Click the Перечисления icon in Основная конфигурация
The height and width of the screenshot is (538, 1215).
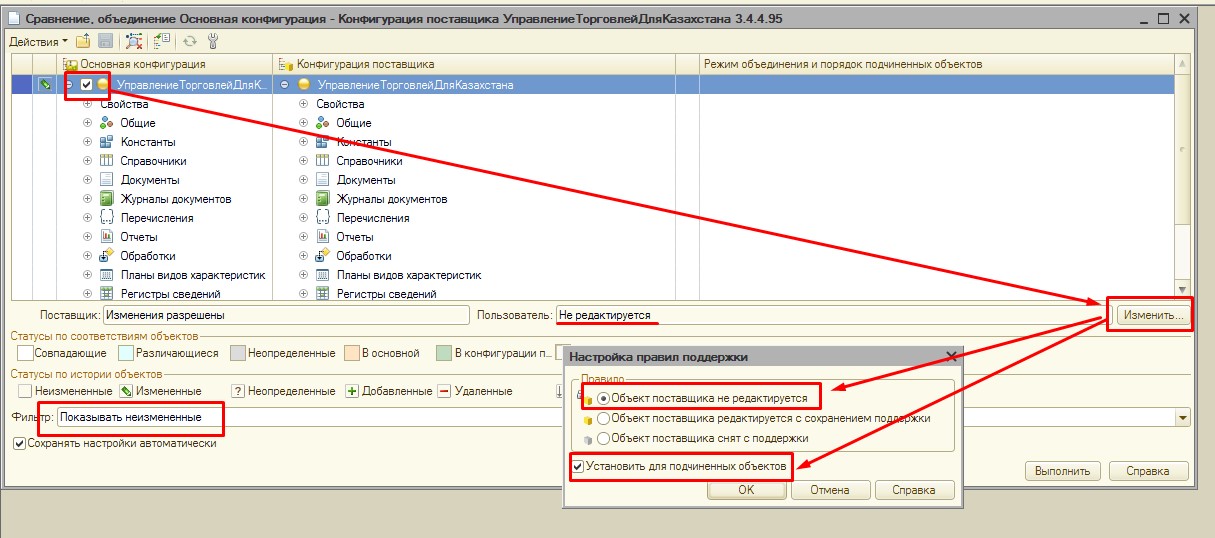[107, 218]
